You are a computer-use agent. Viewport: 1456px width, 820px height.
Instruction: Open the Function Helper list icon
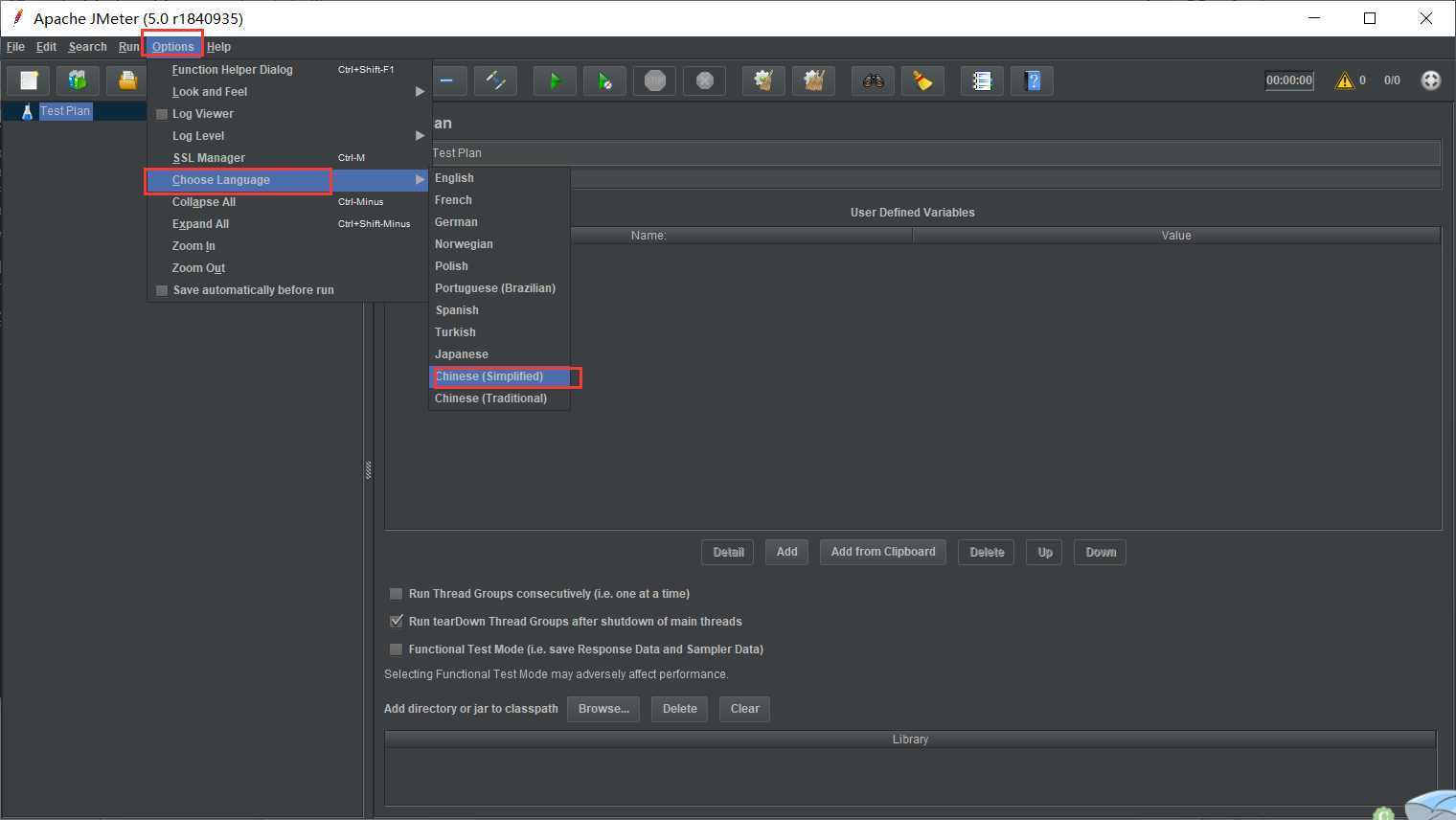tap(982, 80)
